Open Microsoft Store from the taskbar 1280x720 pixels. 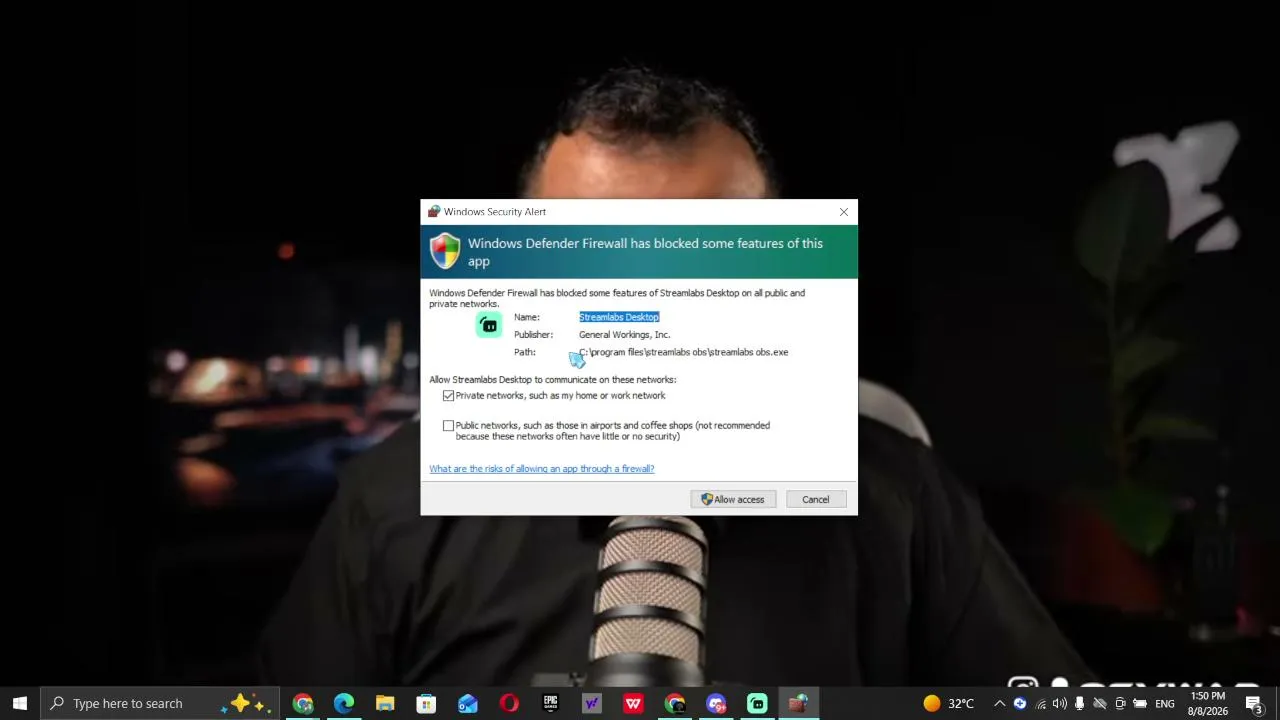point(426,703)
